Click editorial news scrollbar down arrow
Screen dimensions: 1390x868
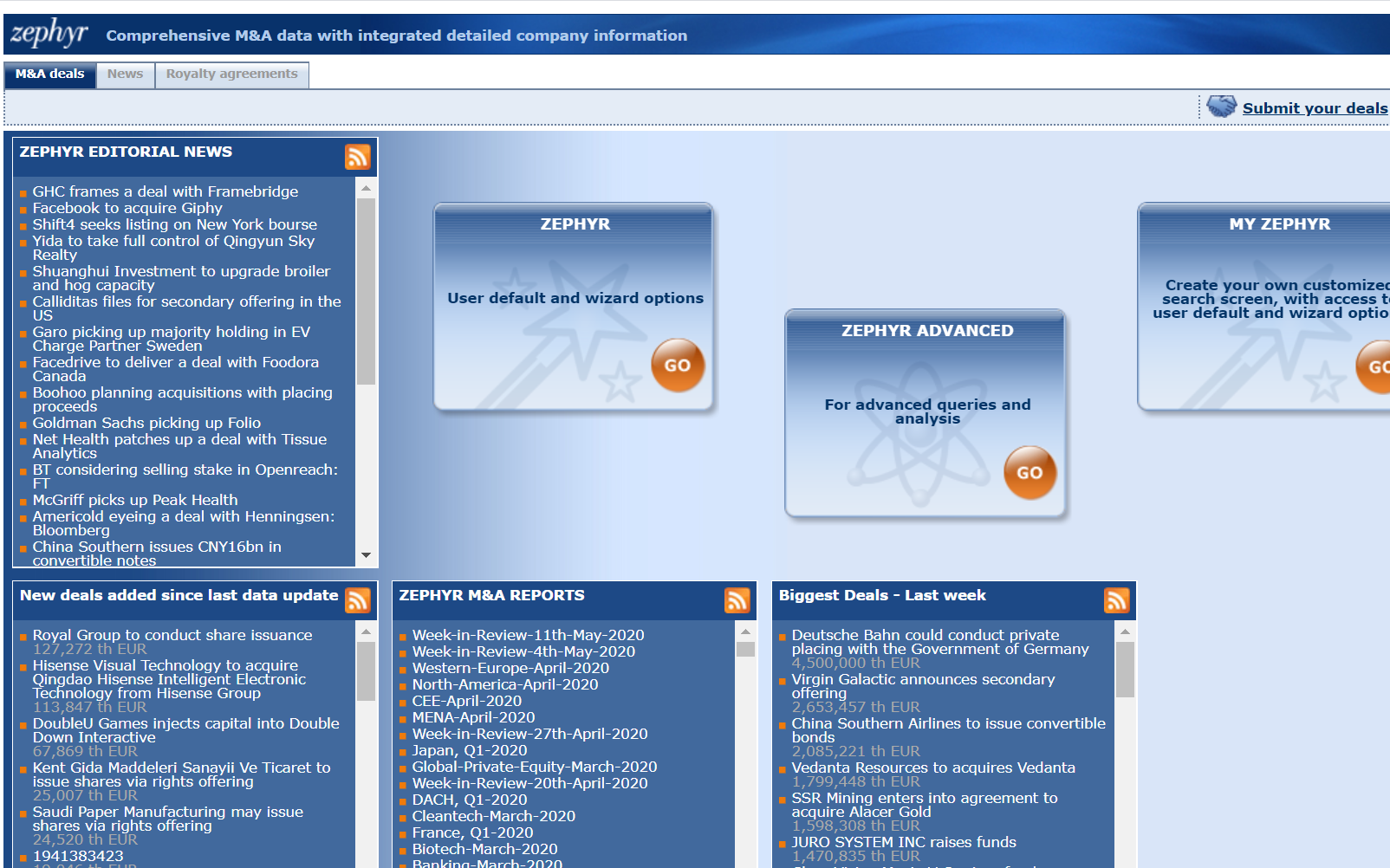coord(366,555)
